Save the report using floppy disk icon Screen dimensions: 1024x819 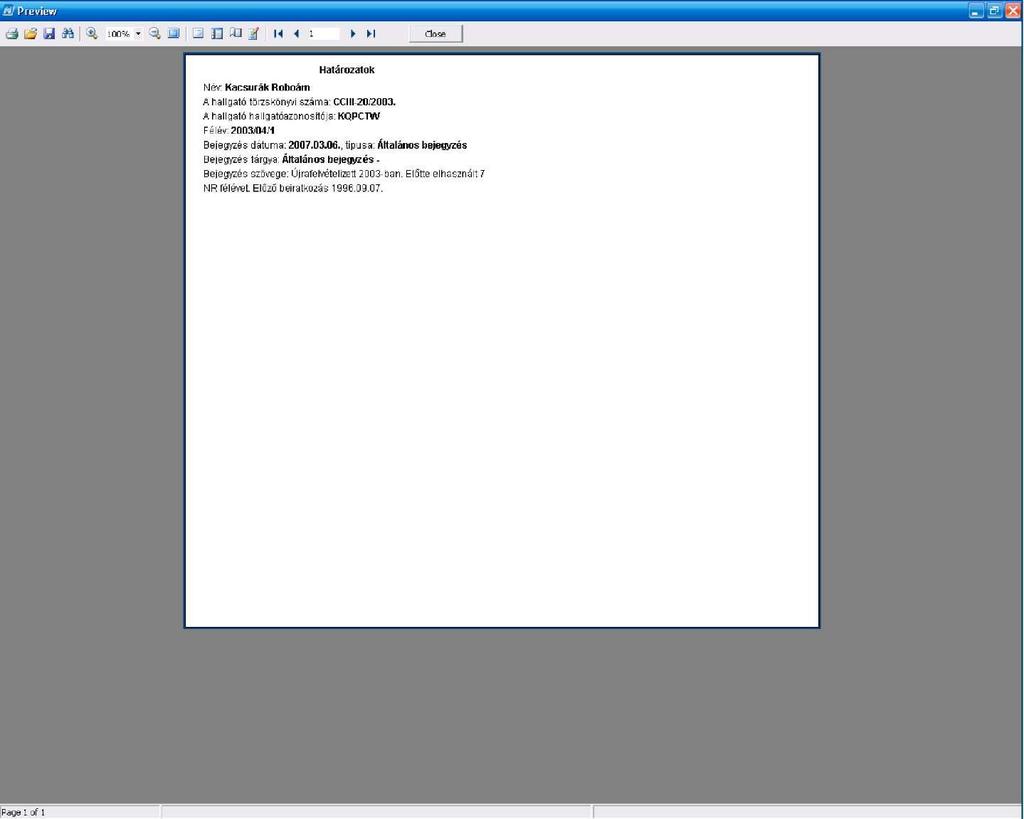click(49, 34)
